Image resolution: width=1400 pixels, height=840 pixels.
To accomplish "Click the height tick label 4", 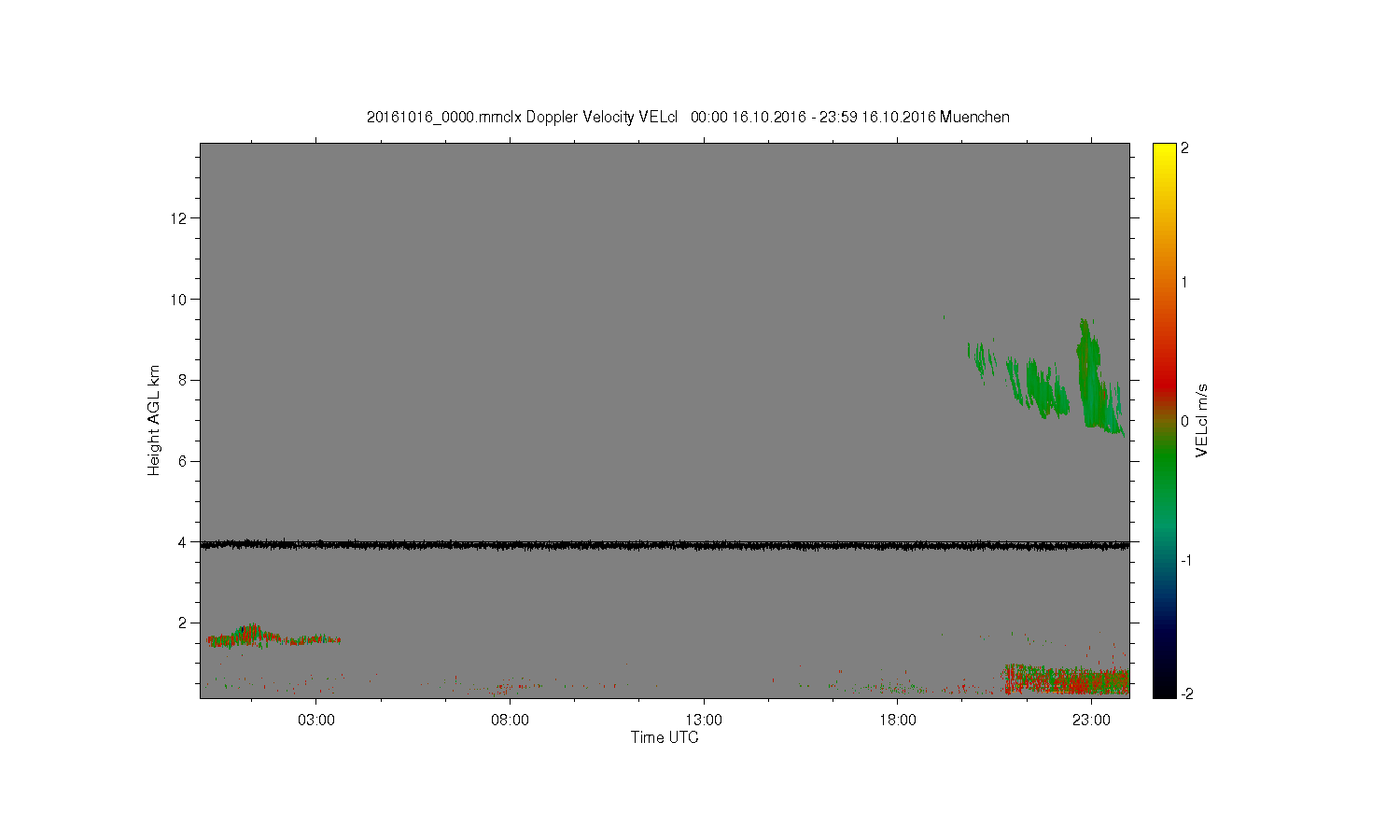I will pos(184,541).
